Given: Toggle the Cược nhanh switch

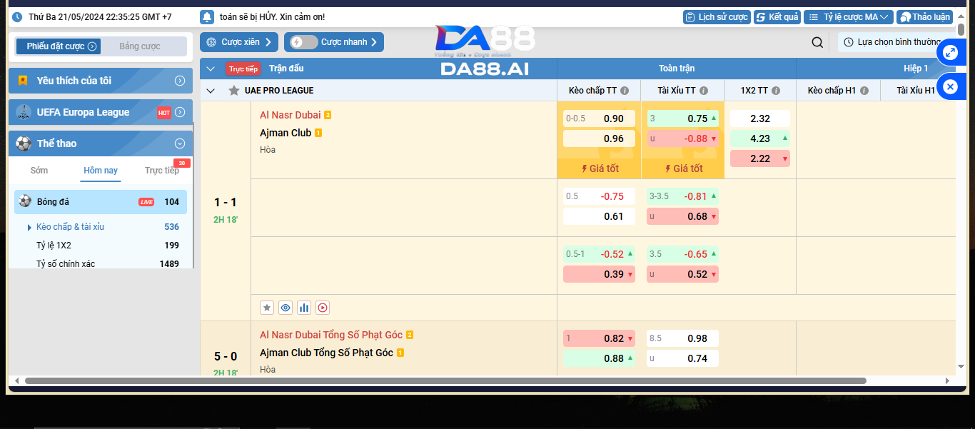Looking at the screenshot, I should pyautogui.click(x=303, y=42).
